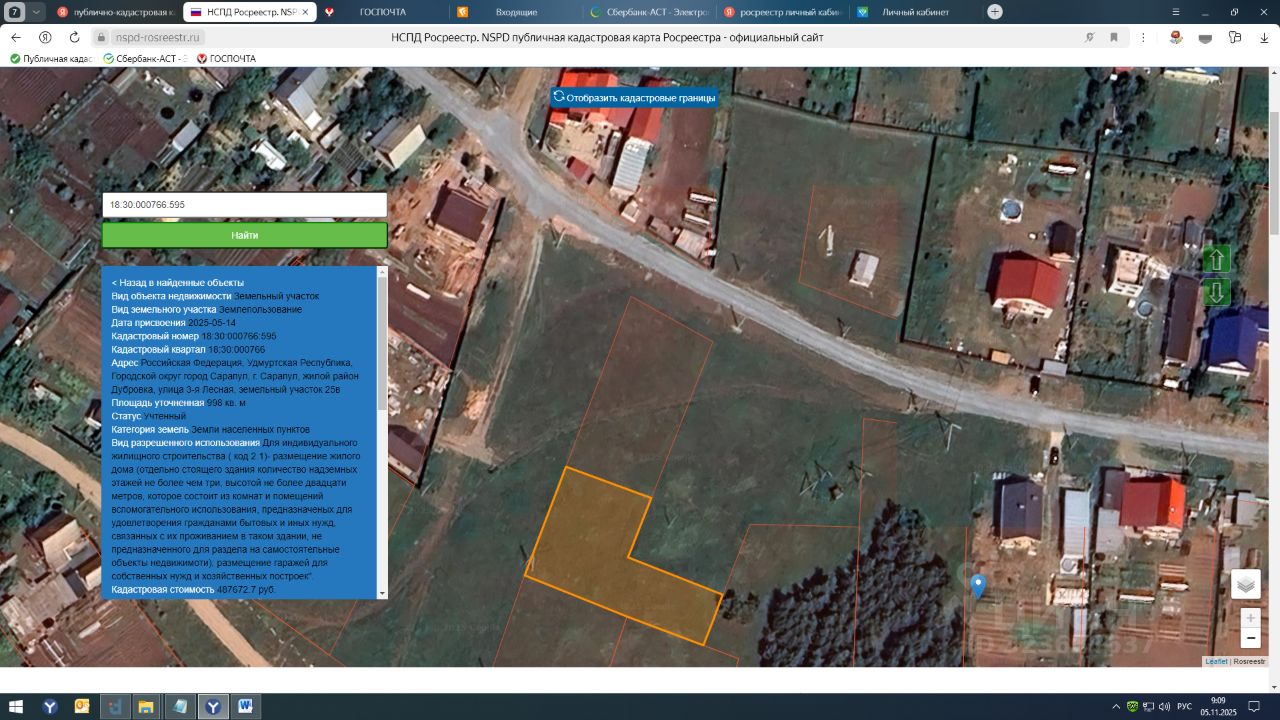Click the blue location marker on map
The image size is (1280, 720).
click(x=978, y=585)
